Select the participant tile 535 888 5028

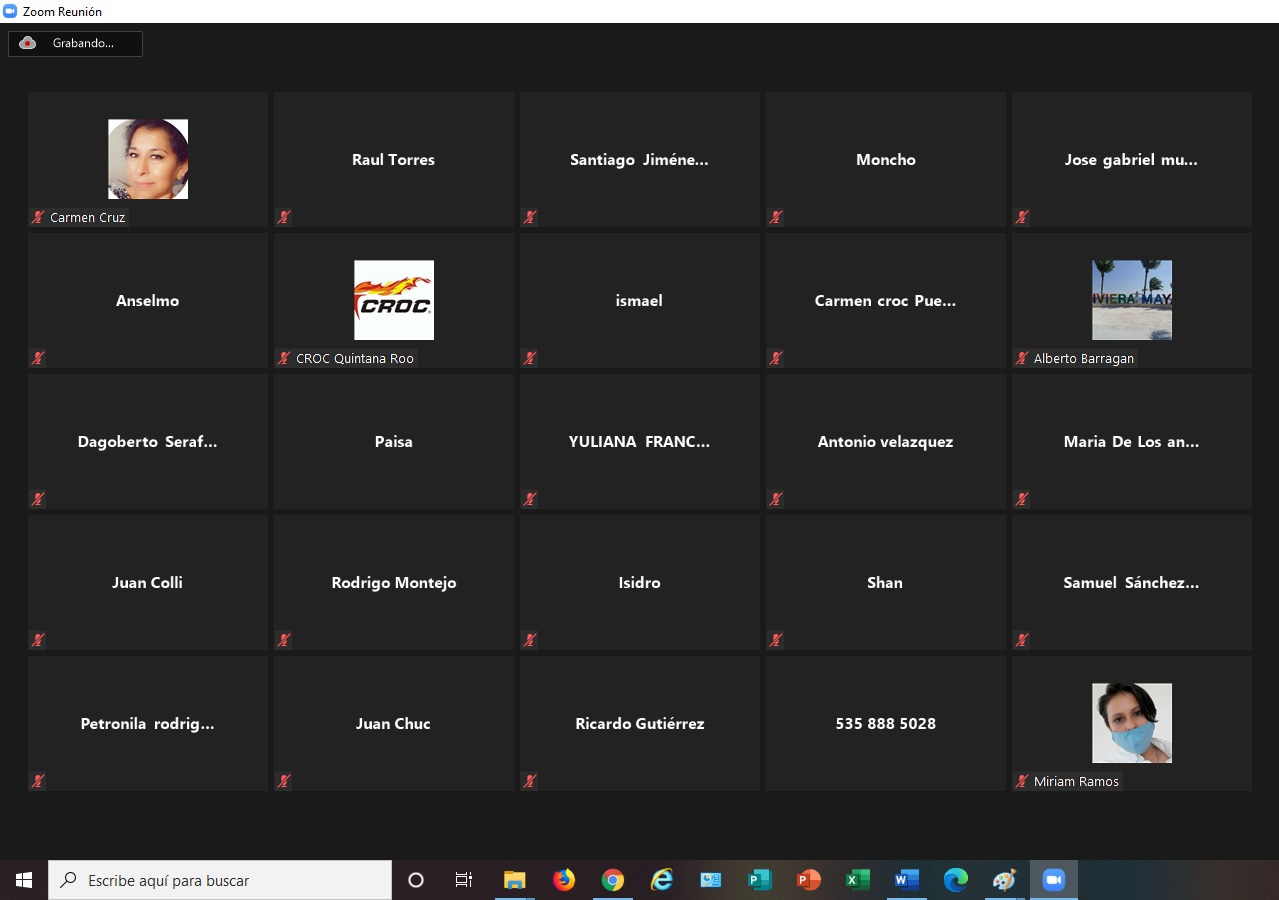pos(885,723)
